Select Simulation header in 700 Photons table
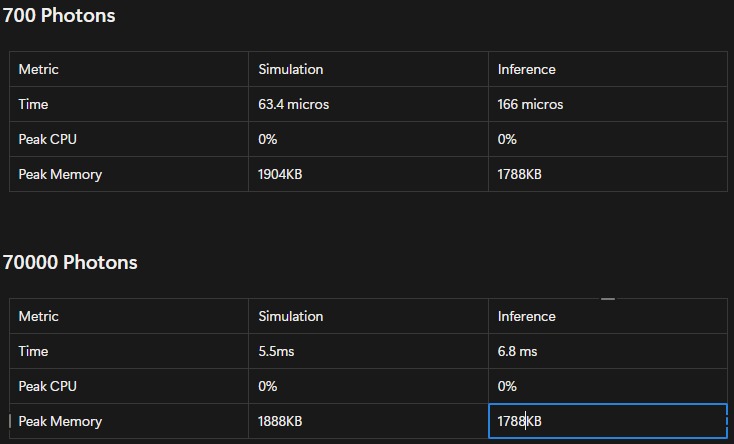 point(368,69)
